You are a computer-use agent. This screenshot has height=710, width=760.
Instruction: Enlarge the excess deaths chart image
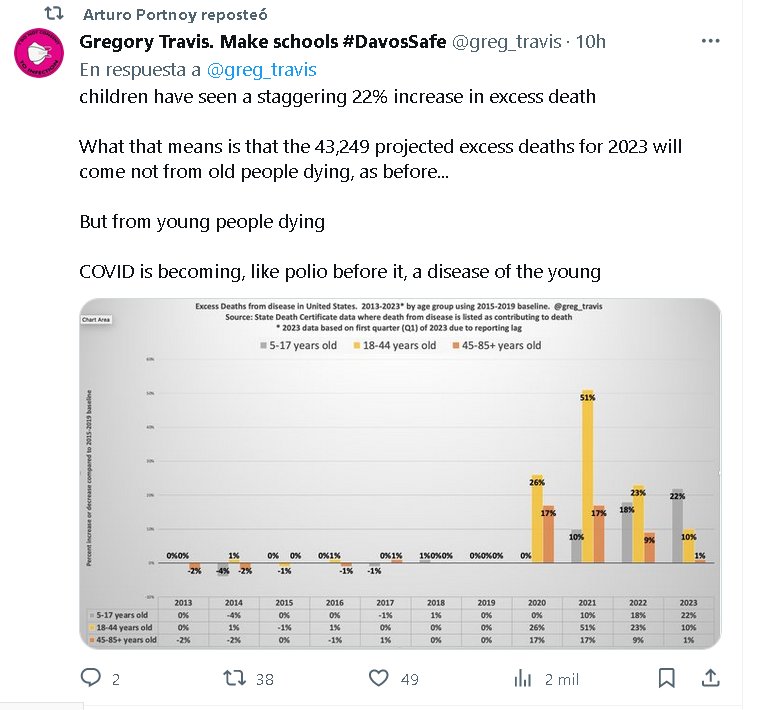point(400,473)
